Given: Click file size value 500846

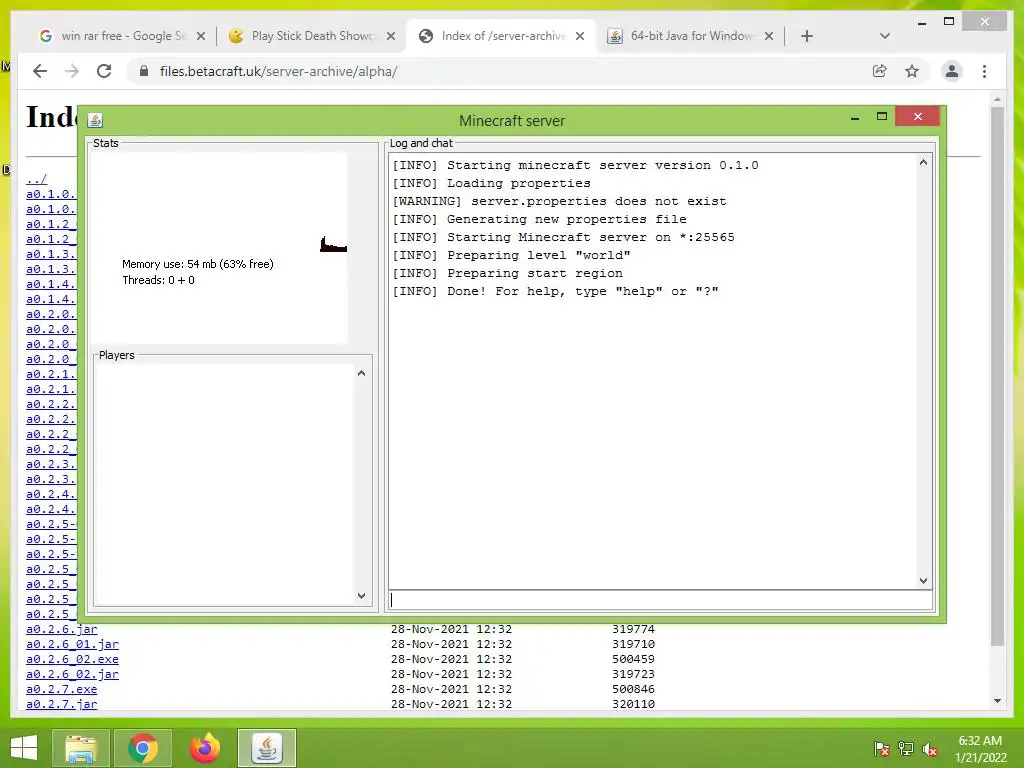Looking at the screenshot, I should point(633,690).
